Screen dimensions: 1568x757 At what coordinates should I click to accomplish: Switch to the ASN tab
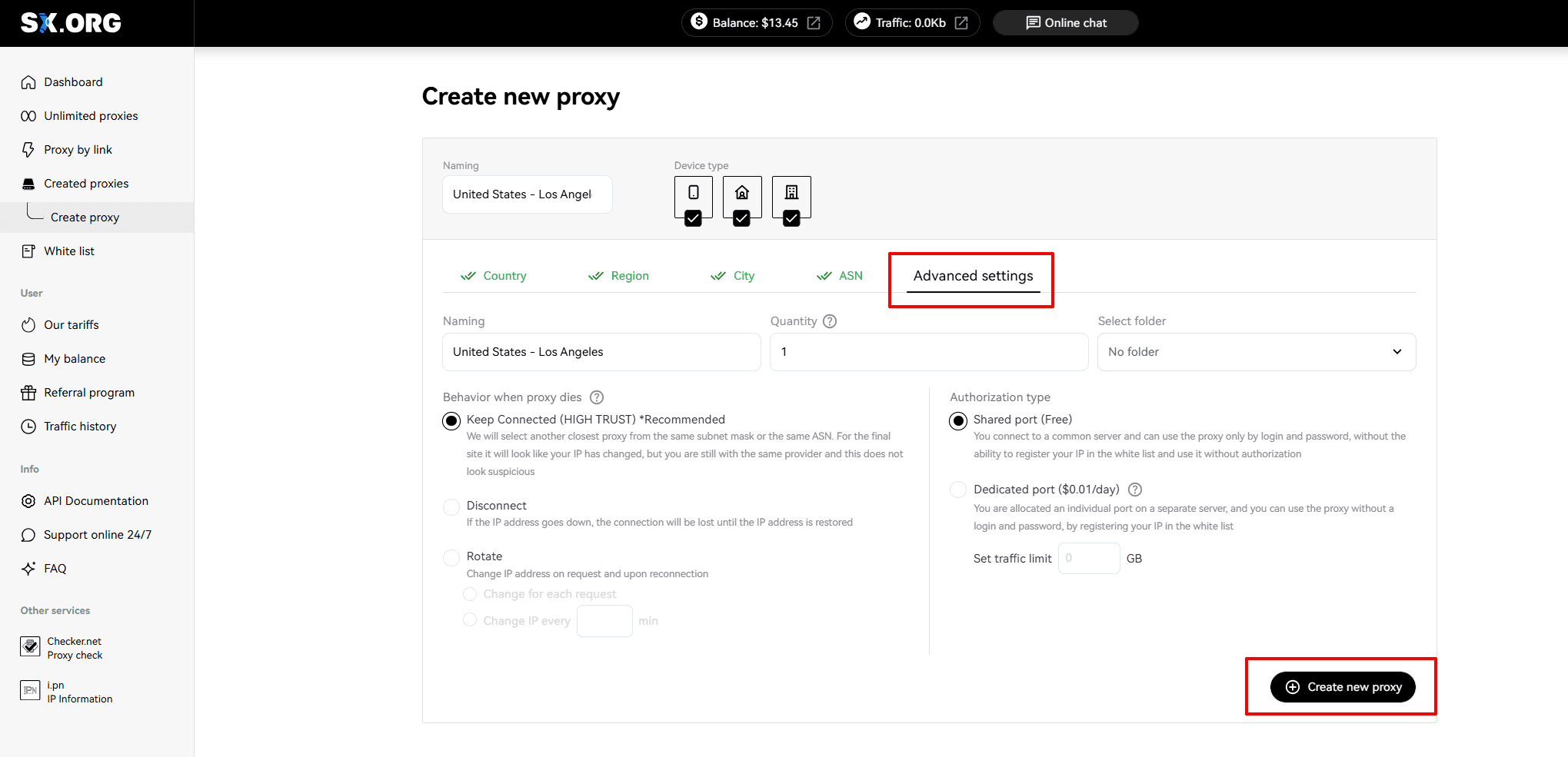[x=839, y=276]
